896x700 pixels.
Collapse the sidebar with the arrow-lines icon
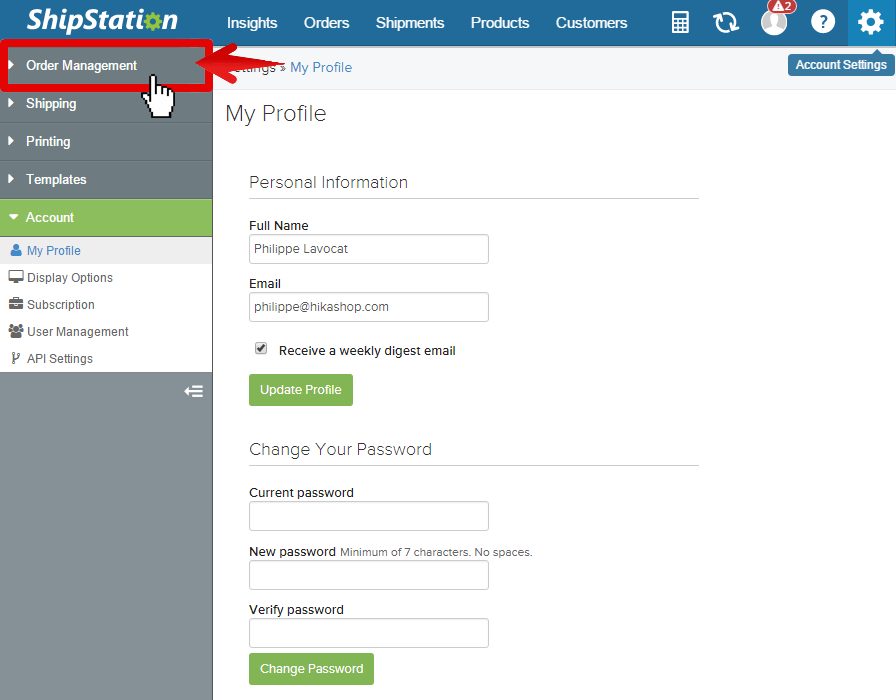click(x=194, y=391)
